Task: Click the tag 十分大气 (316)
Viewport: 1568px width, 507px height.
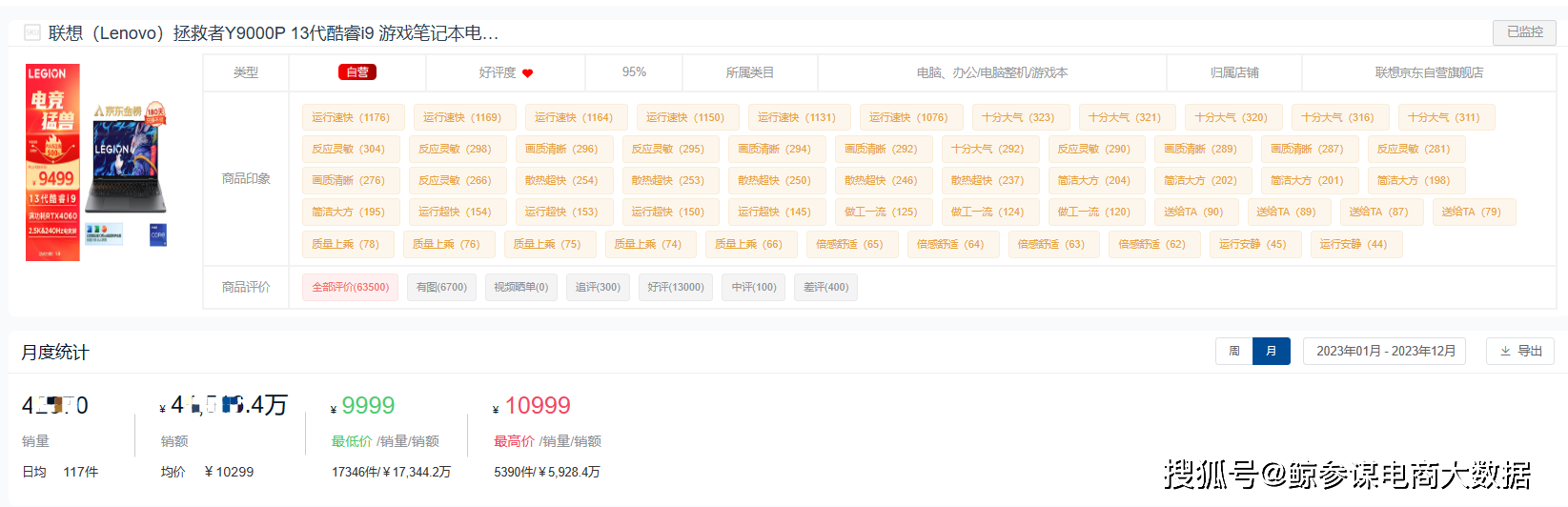Action: point(1338,117)
